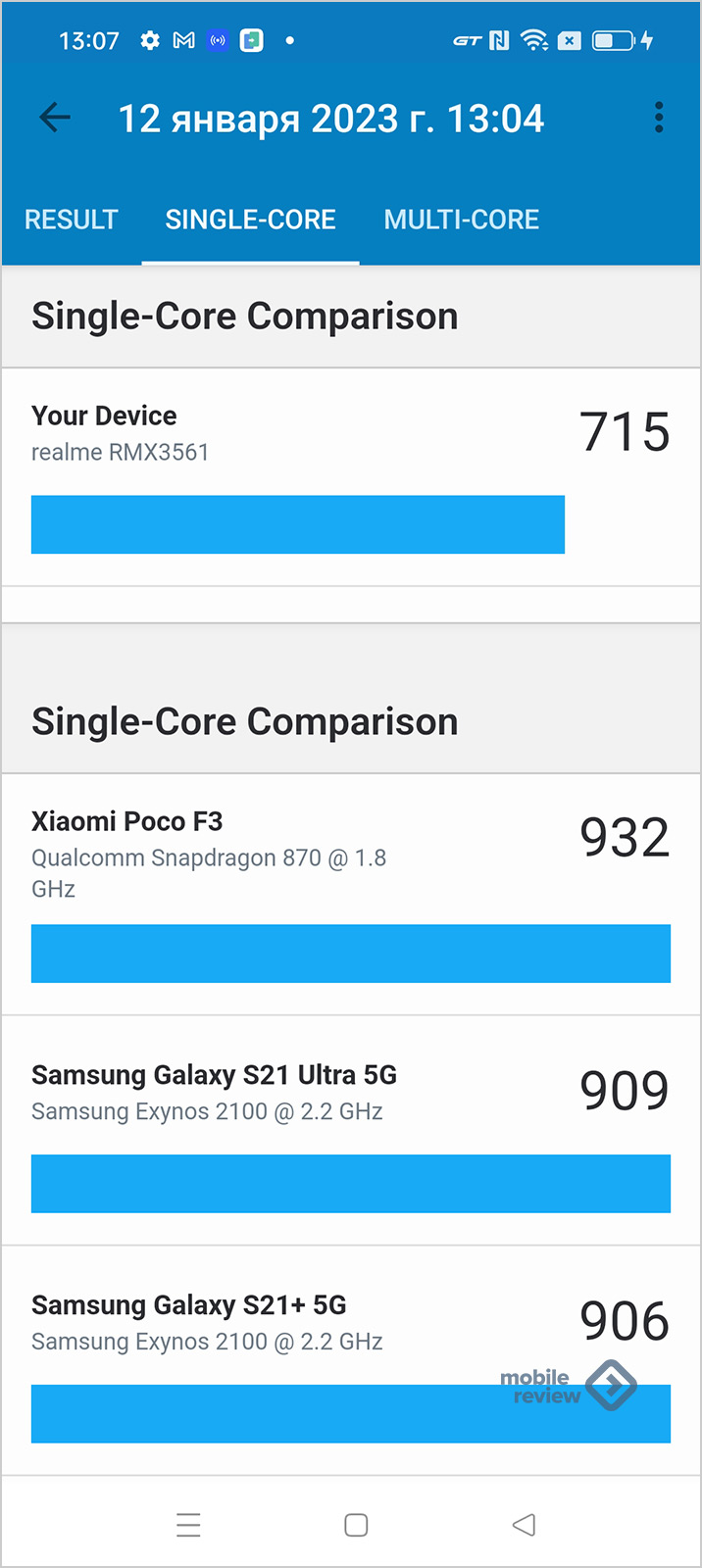Screen dimensions: 702x1568
Task: Switch to the RESULT tab
Action: pyautogui.click(x=72, y=220)
